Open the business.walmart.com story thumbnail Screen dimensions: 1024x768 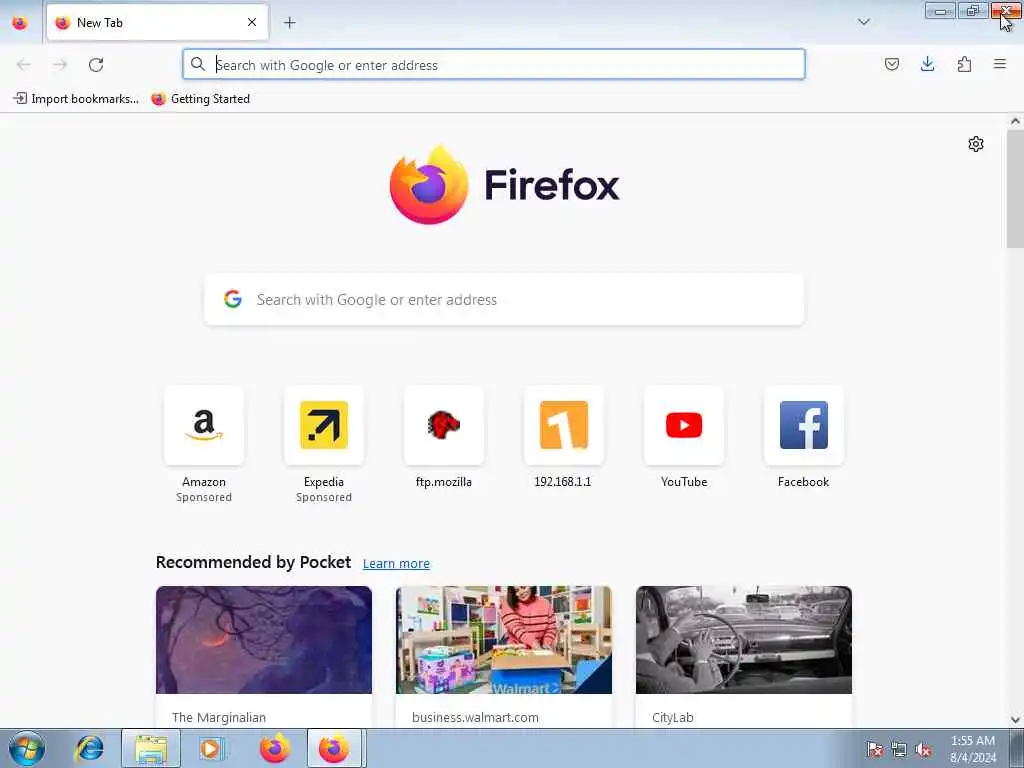click(x=504, y=640)
